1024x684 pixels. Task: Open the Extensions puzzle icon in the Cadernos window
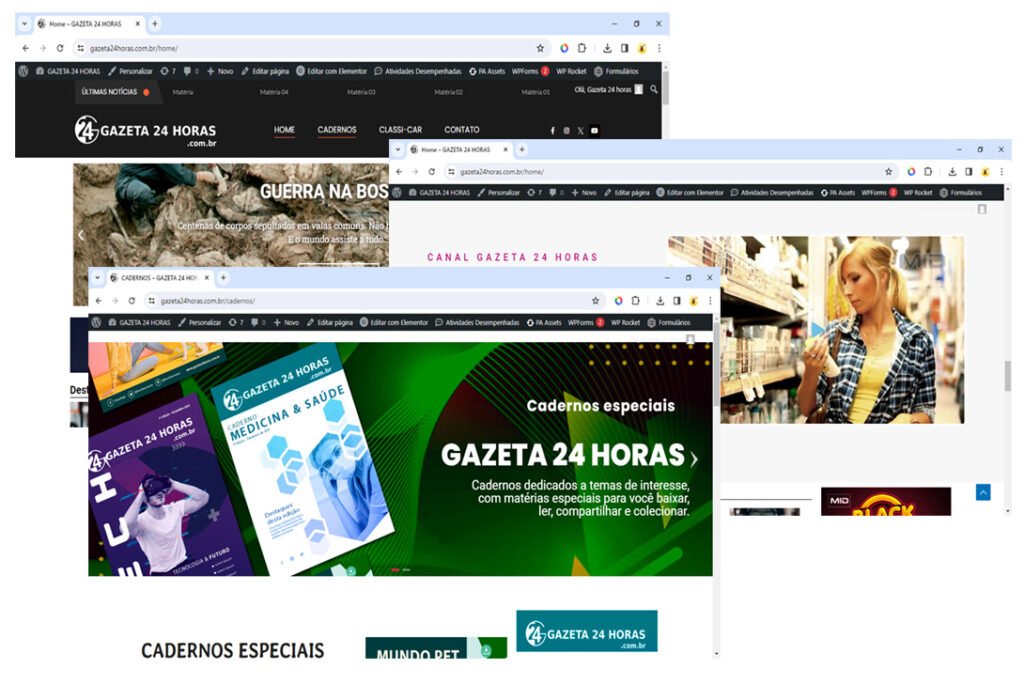coord(635,301)
